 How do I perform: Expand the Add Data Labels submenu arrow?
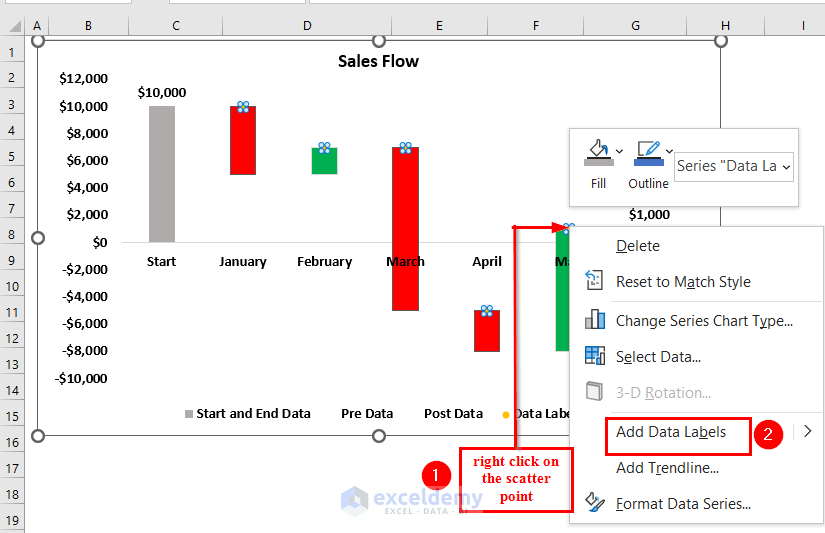(x=808, y=431)
